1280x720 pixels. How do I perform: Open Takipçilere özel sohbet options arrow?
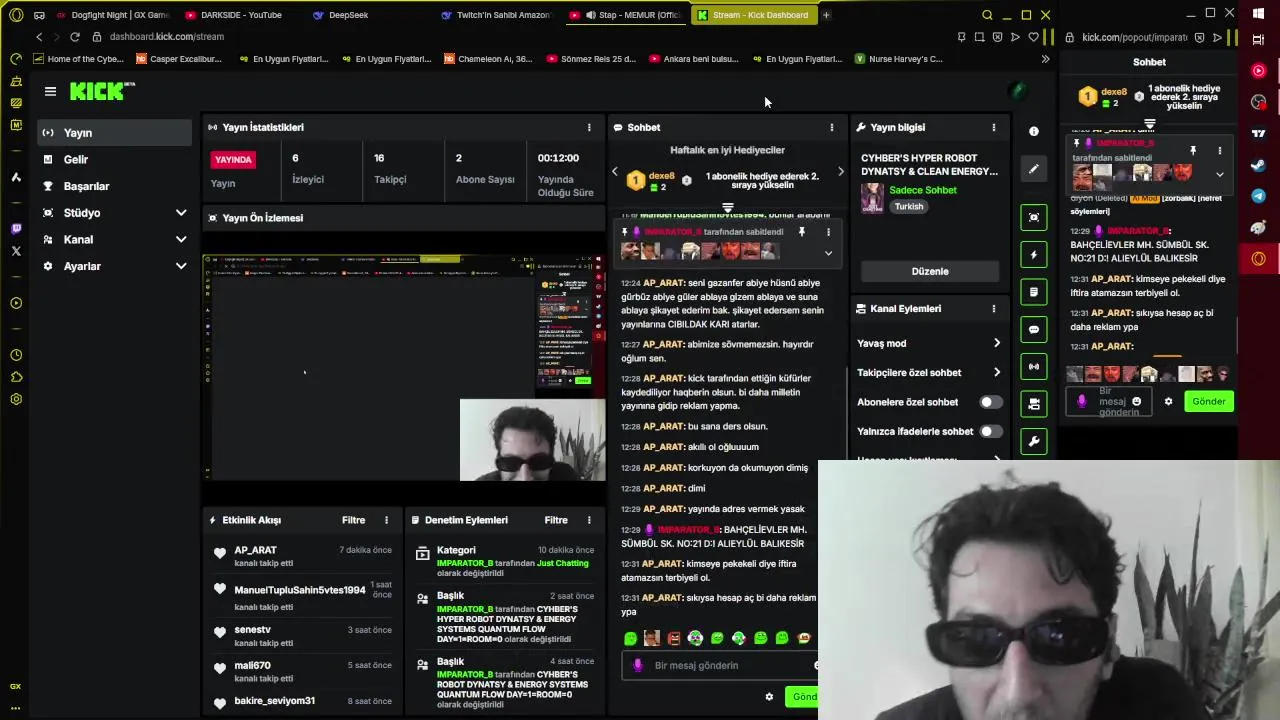(x=996, y=372)
